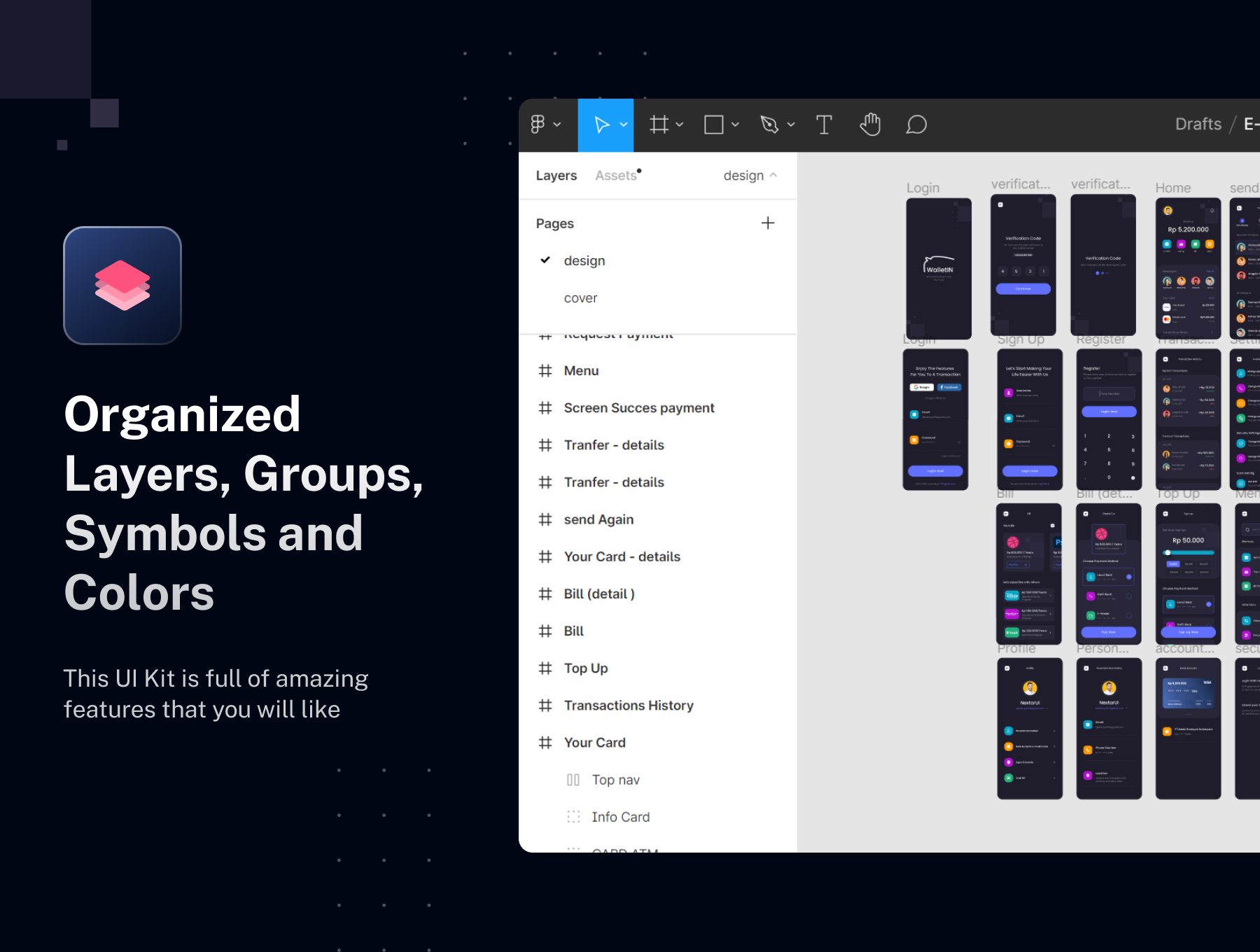The image size is (1260, 952).
Task: Select the Transactions History frame layer
Action: click(628, 706)
